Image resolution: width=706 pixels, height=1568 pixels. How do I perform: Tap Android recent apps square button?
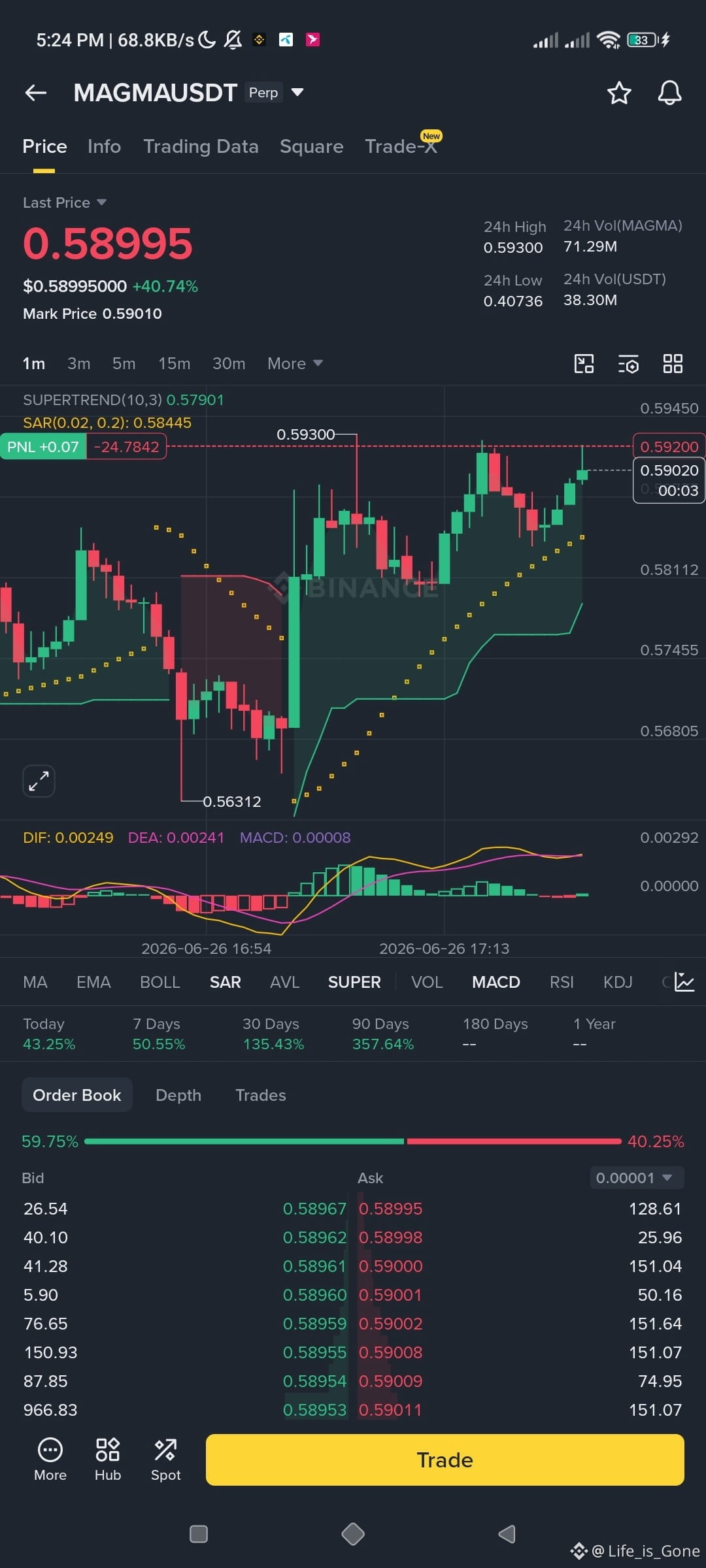pyautogui.click(x=198, y=1534)
